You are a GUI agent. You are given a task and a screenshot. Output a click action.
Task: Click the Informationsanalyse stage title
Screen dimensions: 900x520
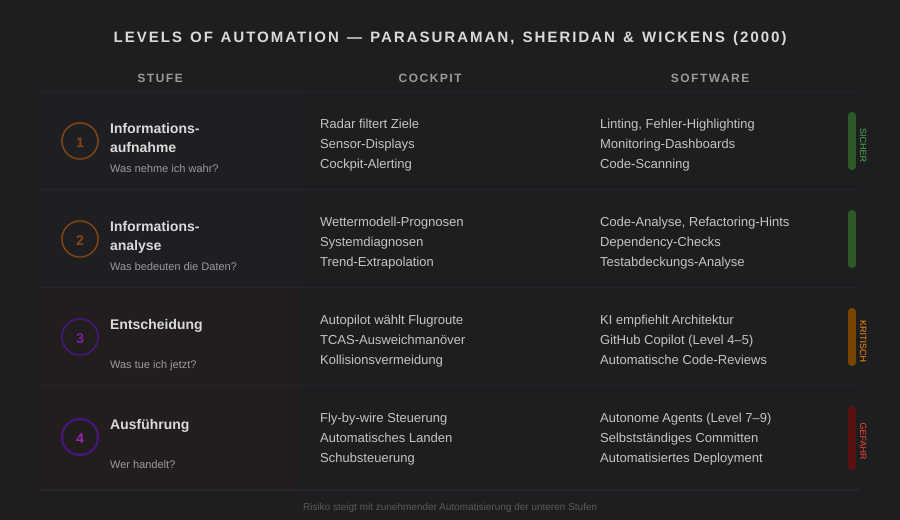pos(155,235)
